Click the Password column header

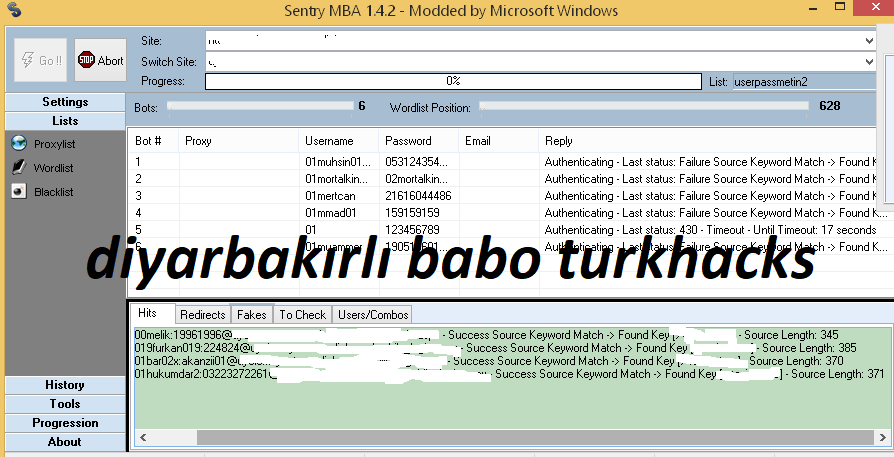point(418,141)
